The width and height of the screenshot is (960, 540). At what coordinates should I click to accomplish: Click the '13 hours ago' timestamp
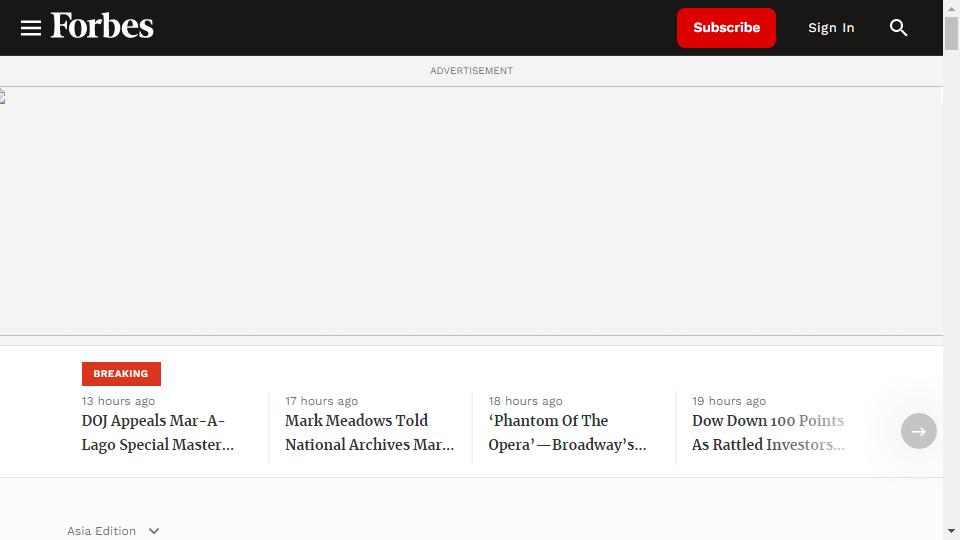[118, 401]
